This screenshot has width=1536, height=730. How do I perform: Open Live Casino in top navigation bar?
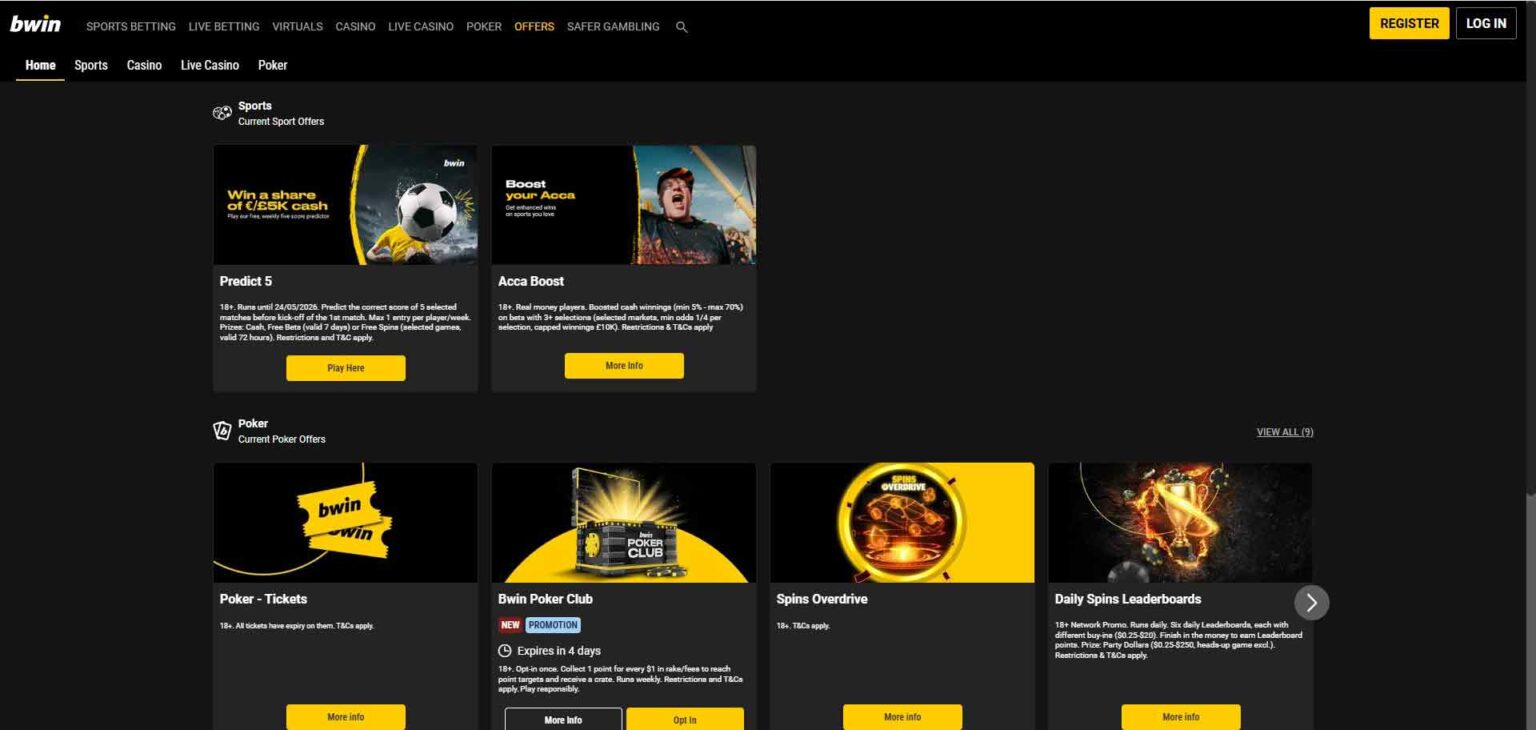[421, 27]
